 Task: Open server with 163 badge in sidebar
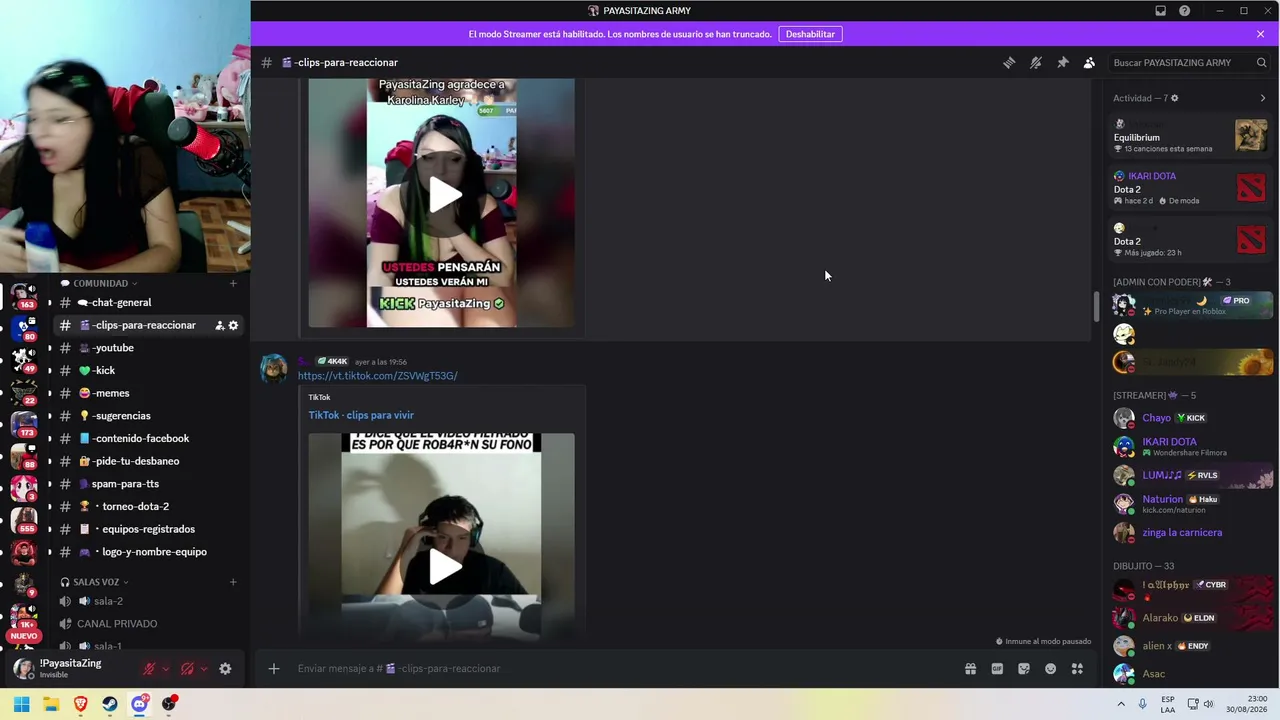[24, 295]
